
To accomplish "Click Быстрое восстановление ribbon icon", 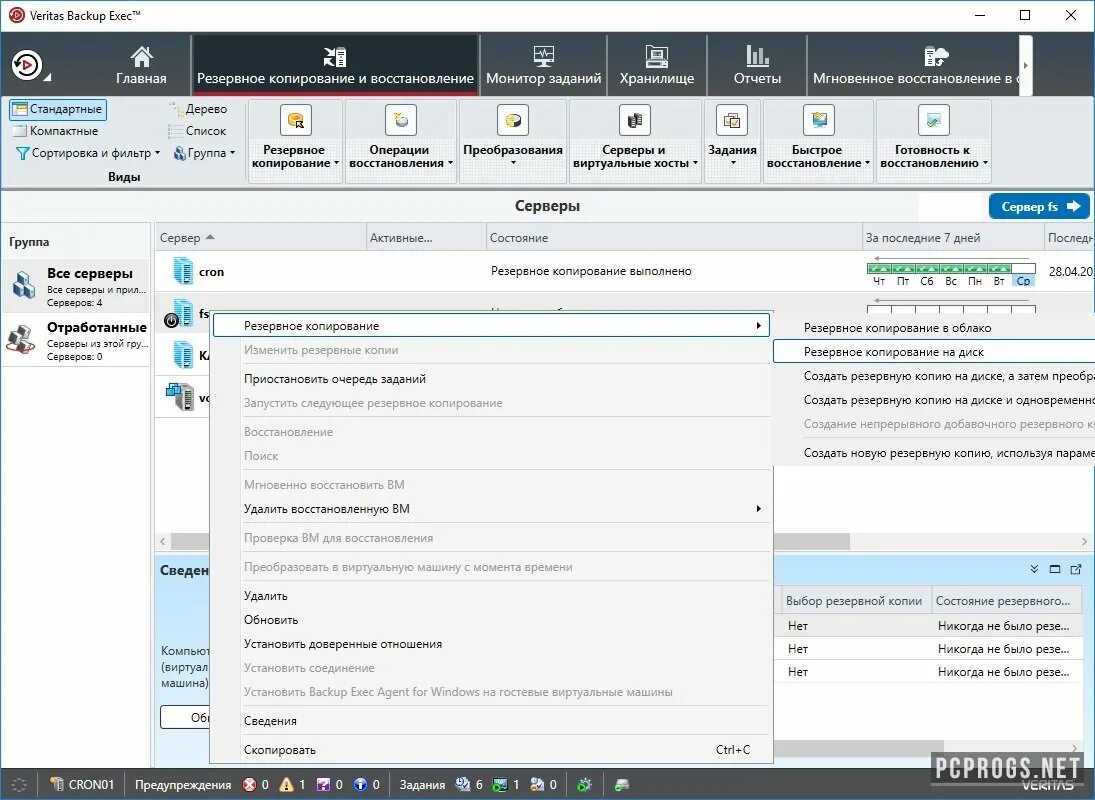I will click(819, 120).
